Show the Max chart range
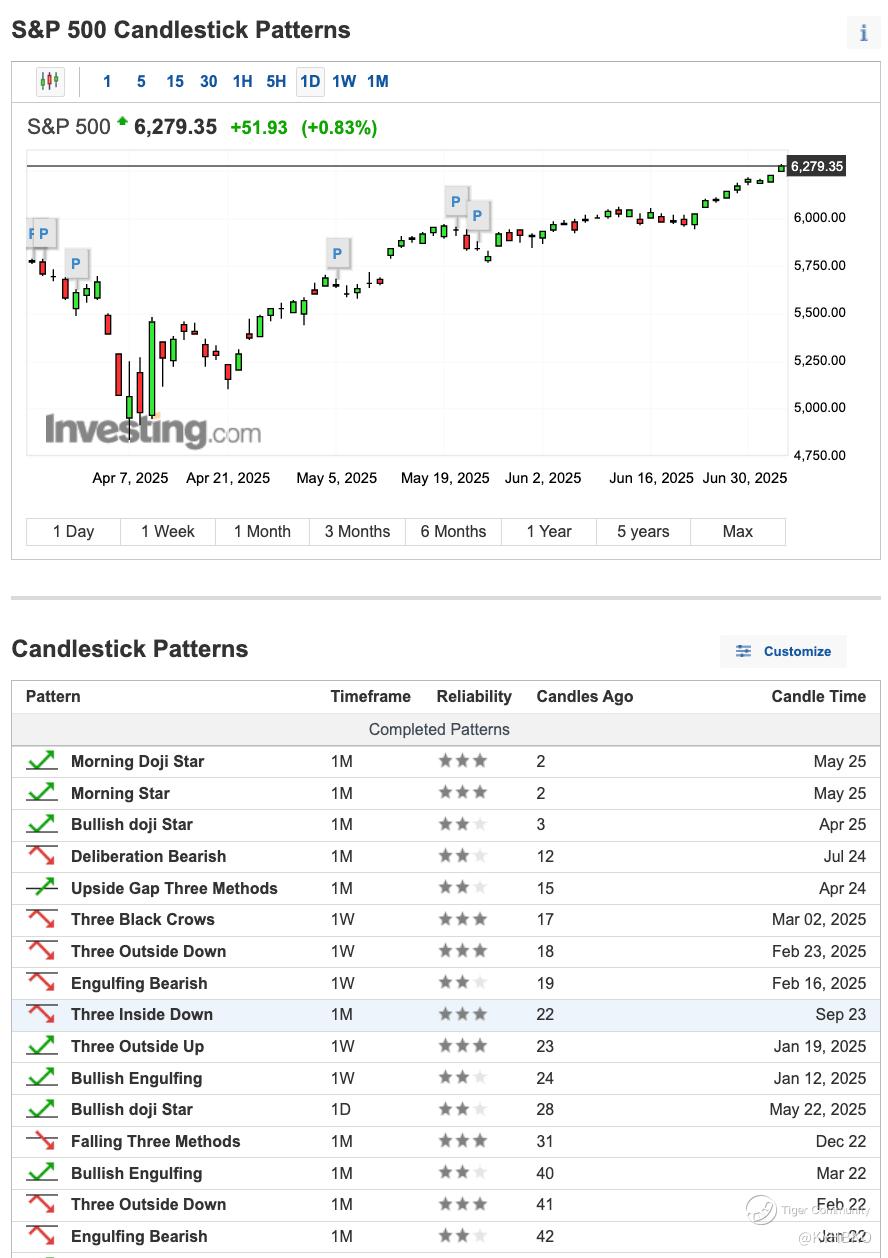Viewport: 888px width, 1258px height. coord(738,532)
